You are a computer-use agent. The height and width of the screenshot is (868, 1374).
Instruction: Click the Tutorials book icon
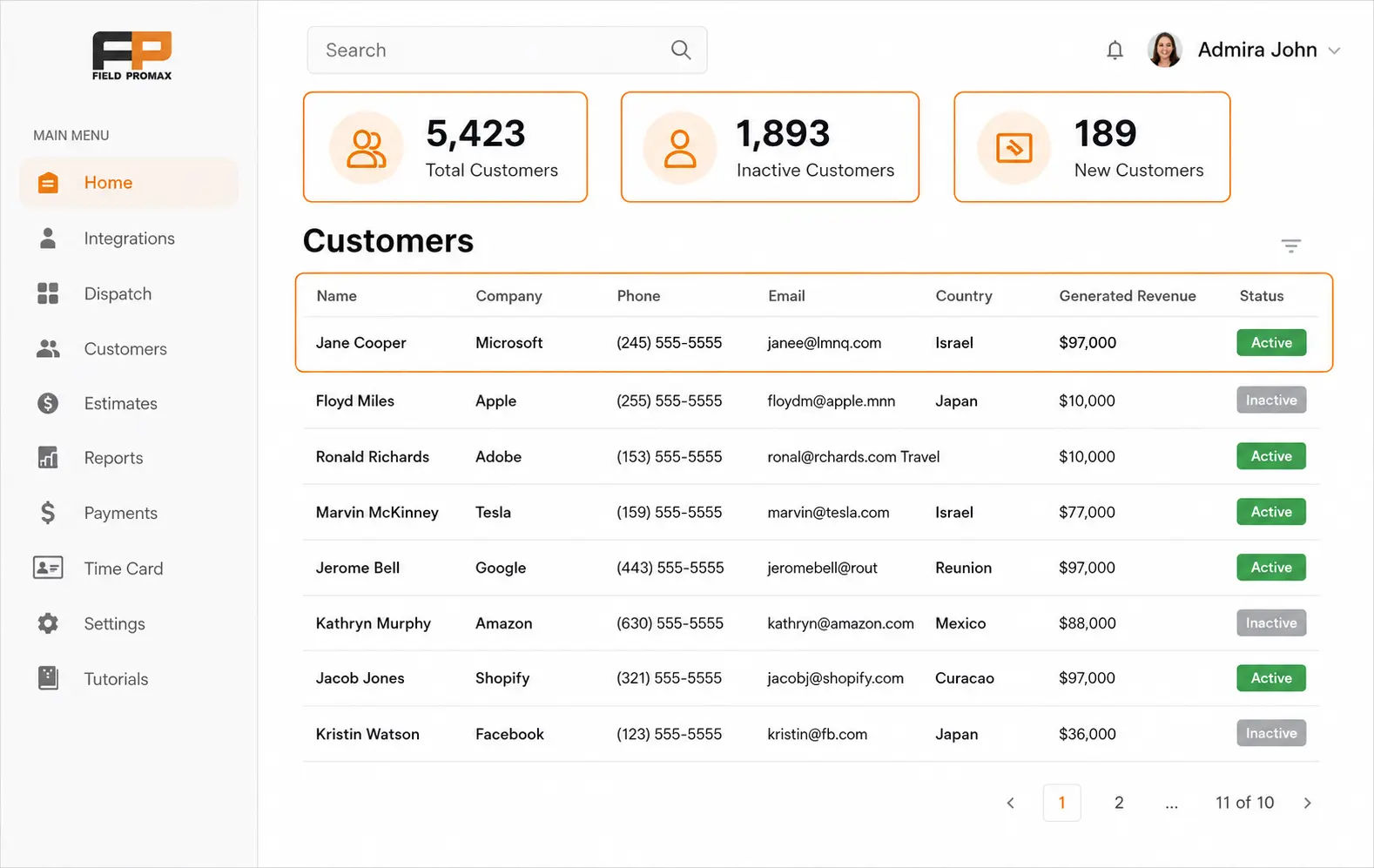[48, 678]
